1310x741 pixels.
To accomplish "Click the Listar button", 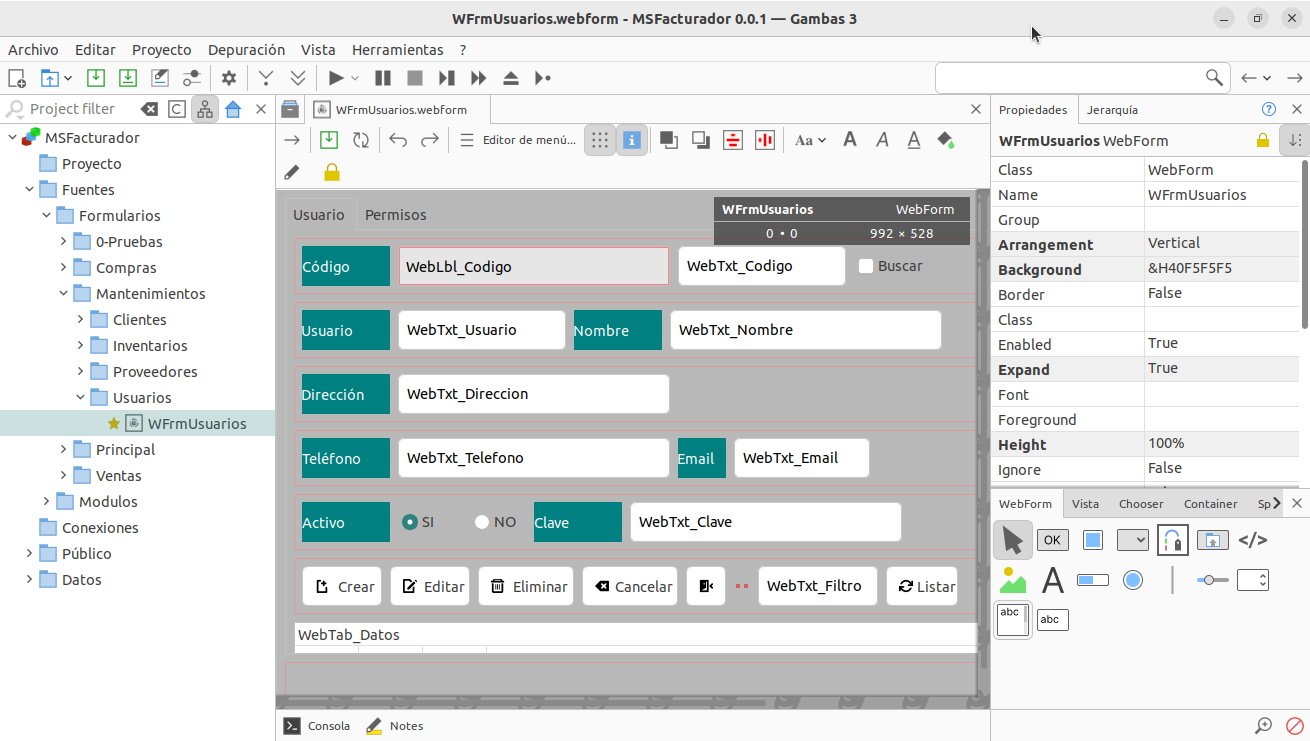I will (922, 586).
